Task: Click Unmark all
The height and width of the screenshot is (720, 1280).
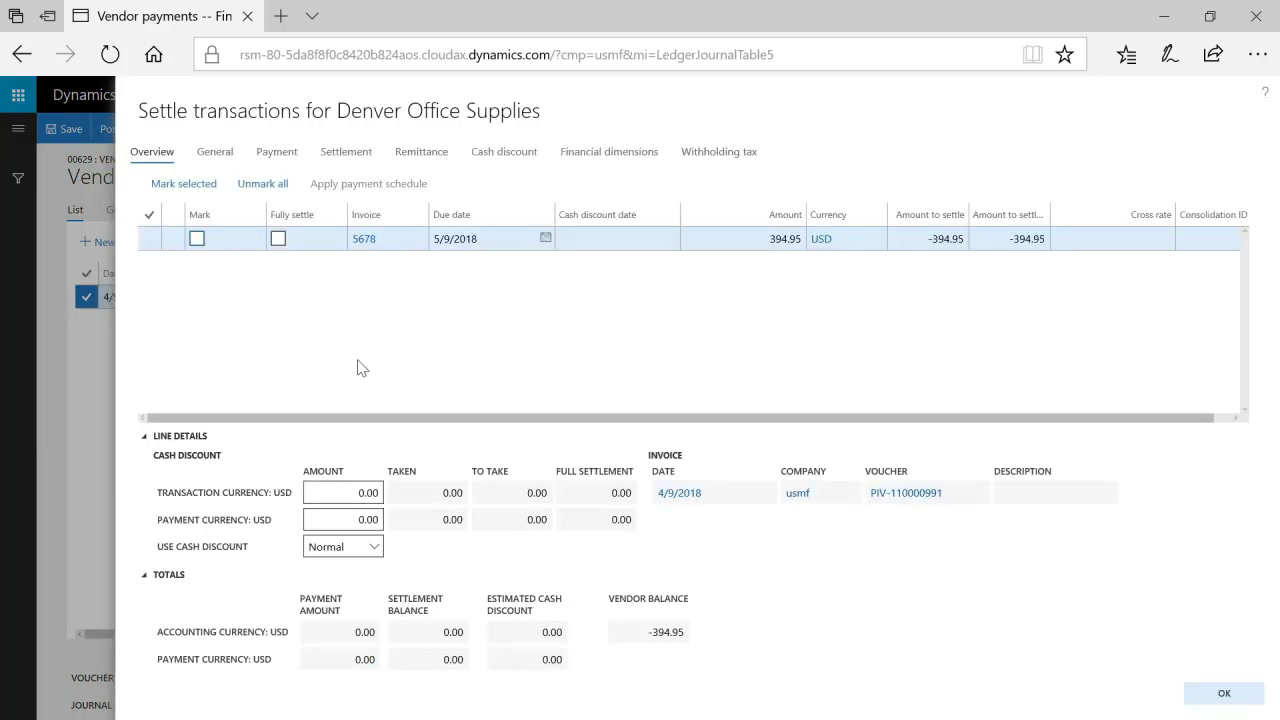Action: 263,184
